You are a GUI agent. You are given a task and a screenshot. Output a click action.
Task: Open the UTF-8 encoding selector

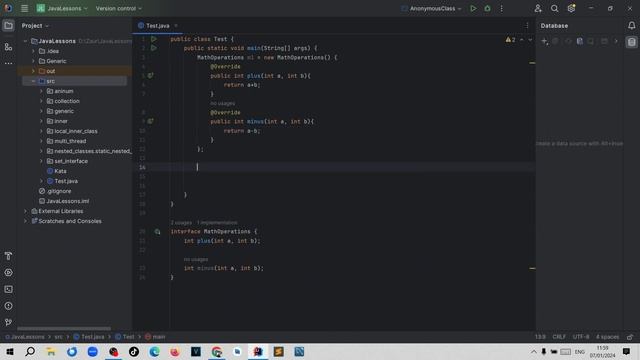click(x=581, y=337)
